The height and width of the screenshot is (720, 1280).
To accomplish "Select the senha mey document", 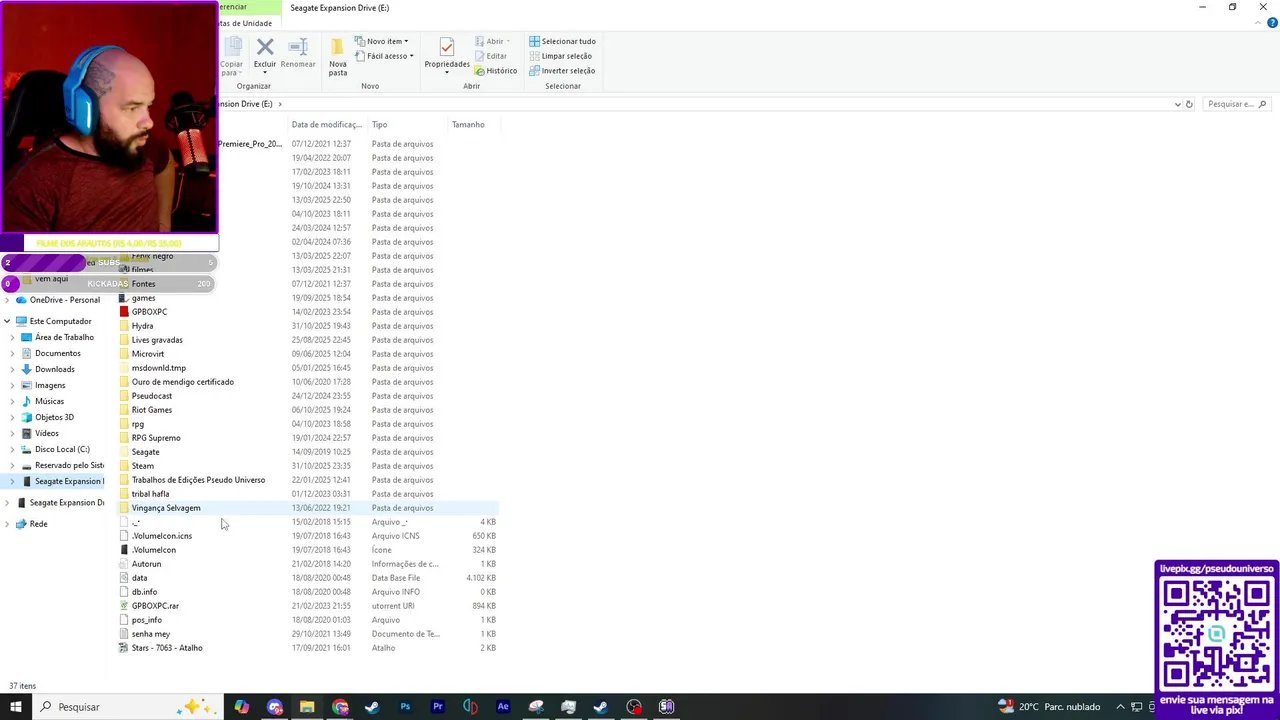I will (150, 634).
